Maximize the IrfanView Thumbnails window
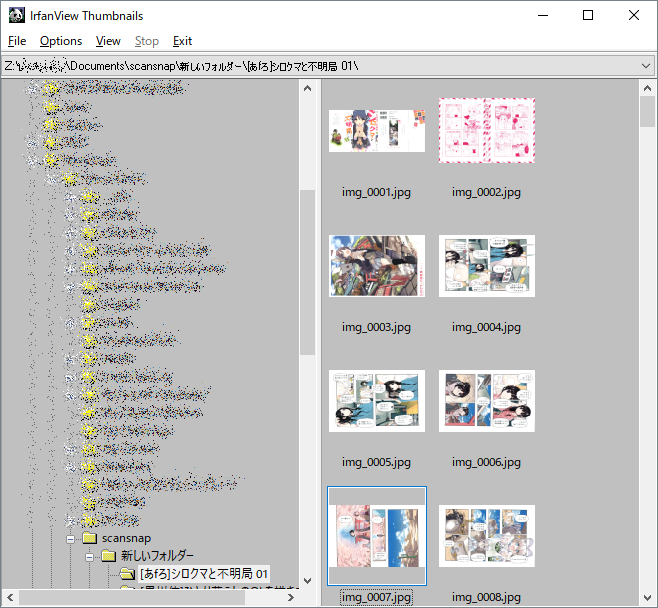Screen dimensions: 658x608 pyautogui.click(x=588, y=16)
